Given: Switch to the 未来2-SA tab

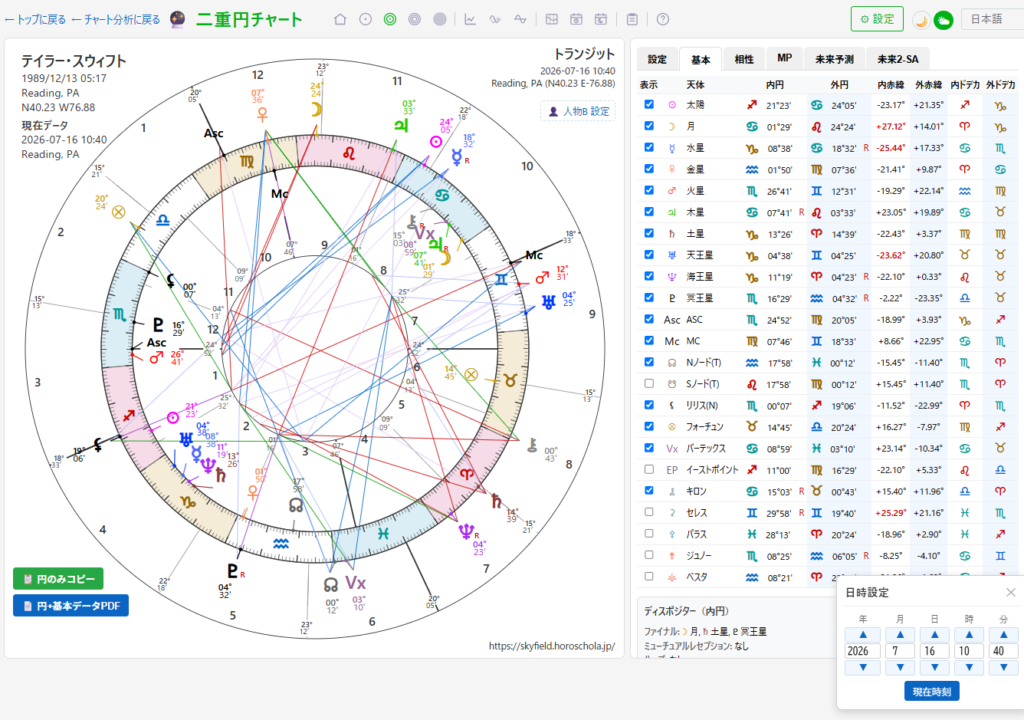Looking at the screenshot, I should (x=897, y=59).
